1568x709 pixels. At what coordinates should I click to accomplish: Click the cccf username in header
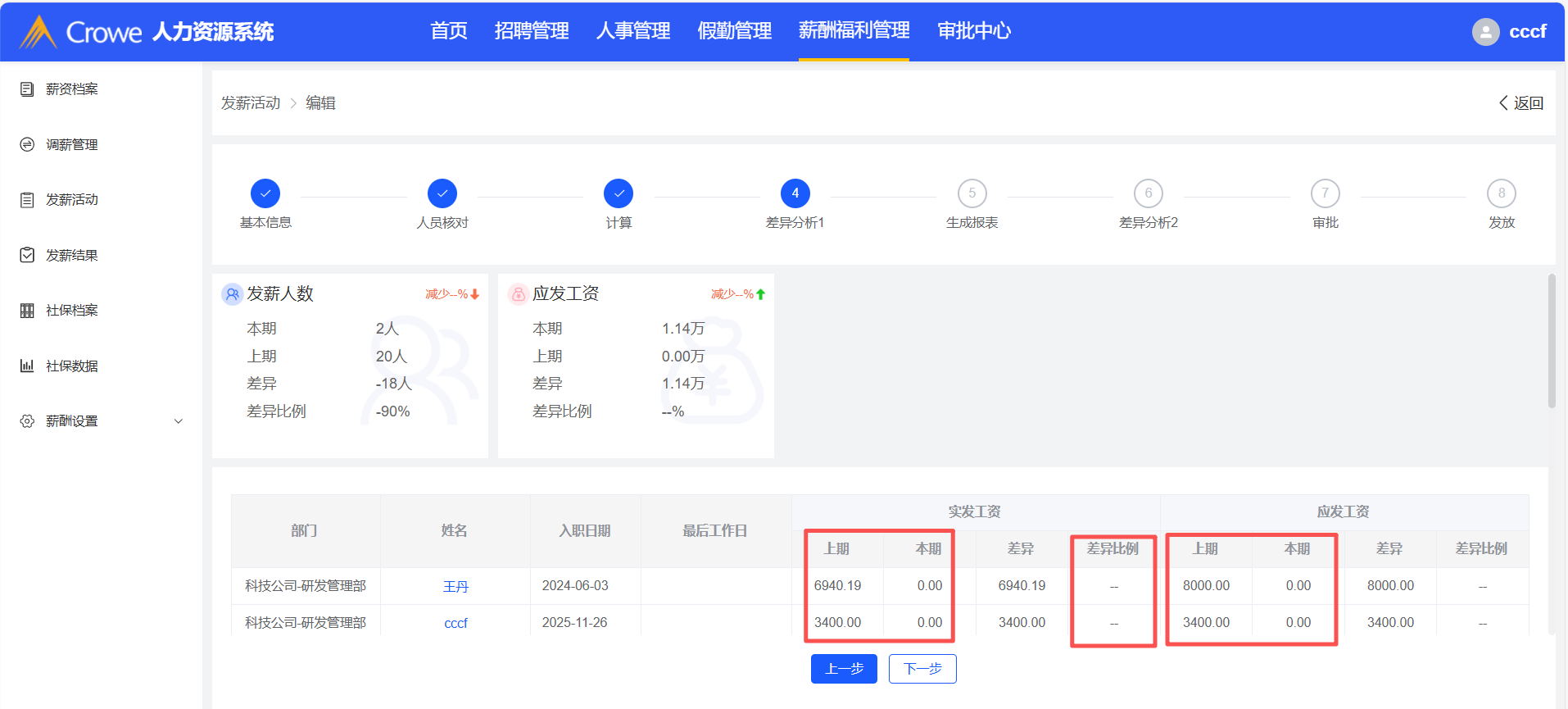tap(1528, 32)
